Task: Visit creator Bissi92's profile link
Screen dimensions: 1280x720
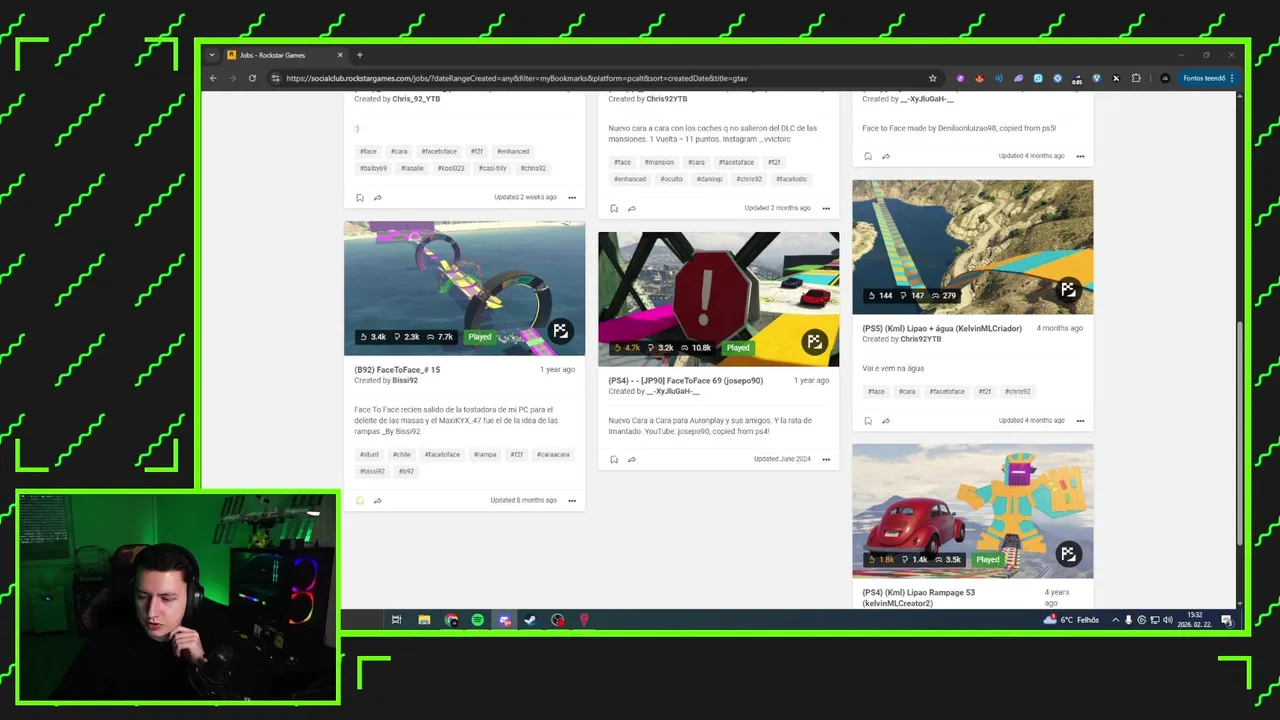Action: (x=405, y=381)
